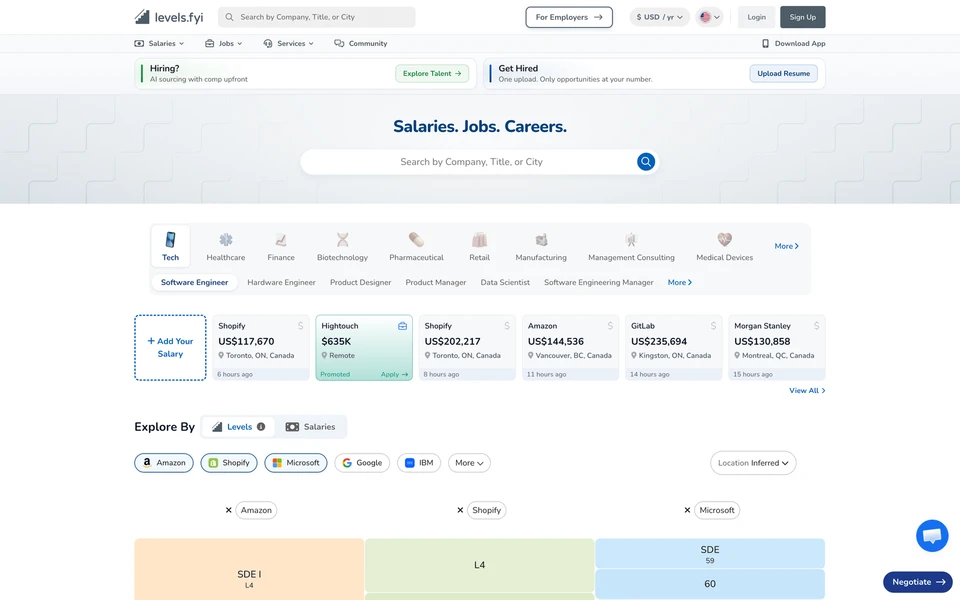The image size is (960, 600).
Task: Click the Shopify L4 level block
Action: [x=479, y=565]
